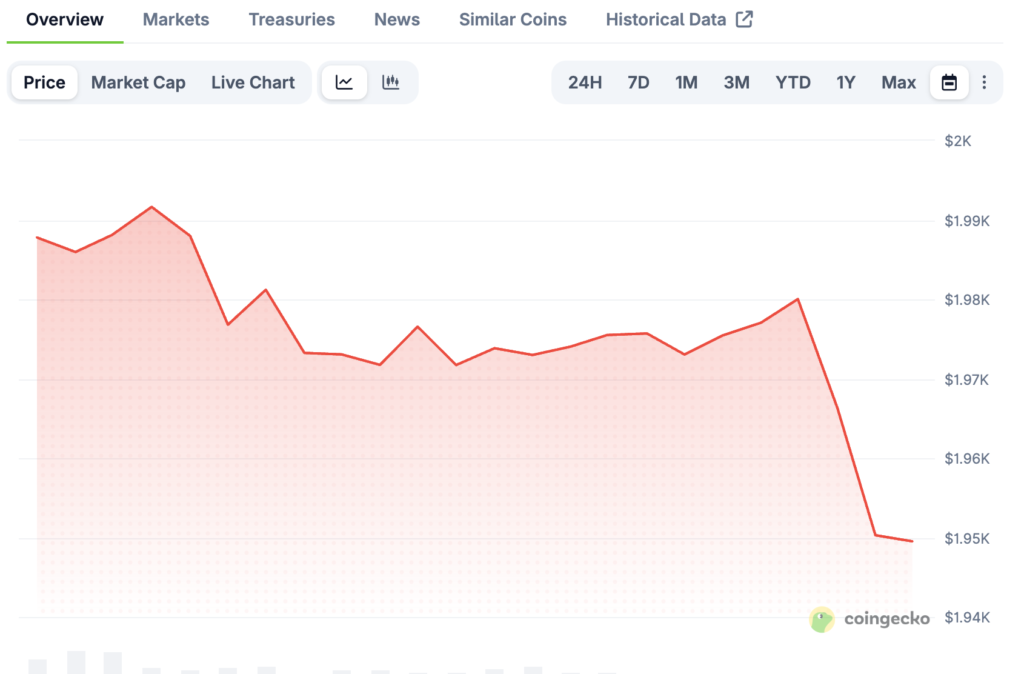The image size is (1024, 674).
Task: Show 7D price range
Action: [x=638, y=83]
